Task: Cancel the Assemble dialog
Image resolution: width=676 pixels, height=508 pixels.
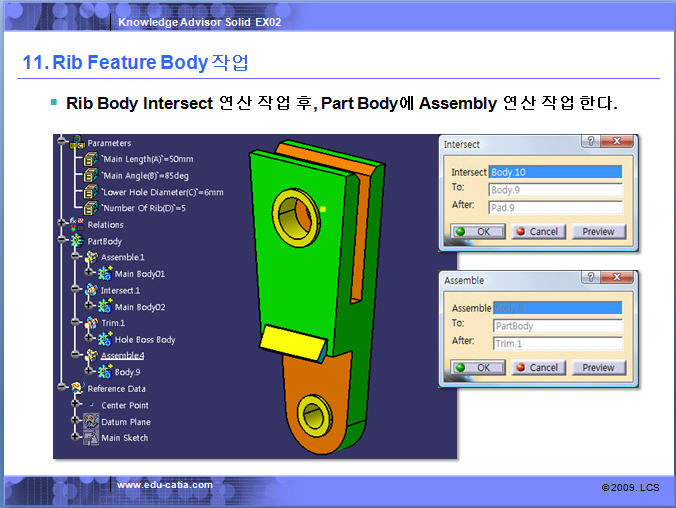Action: pos(538,367)
